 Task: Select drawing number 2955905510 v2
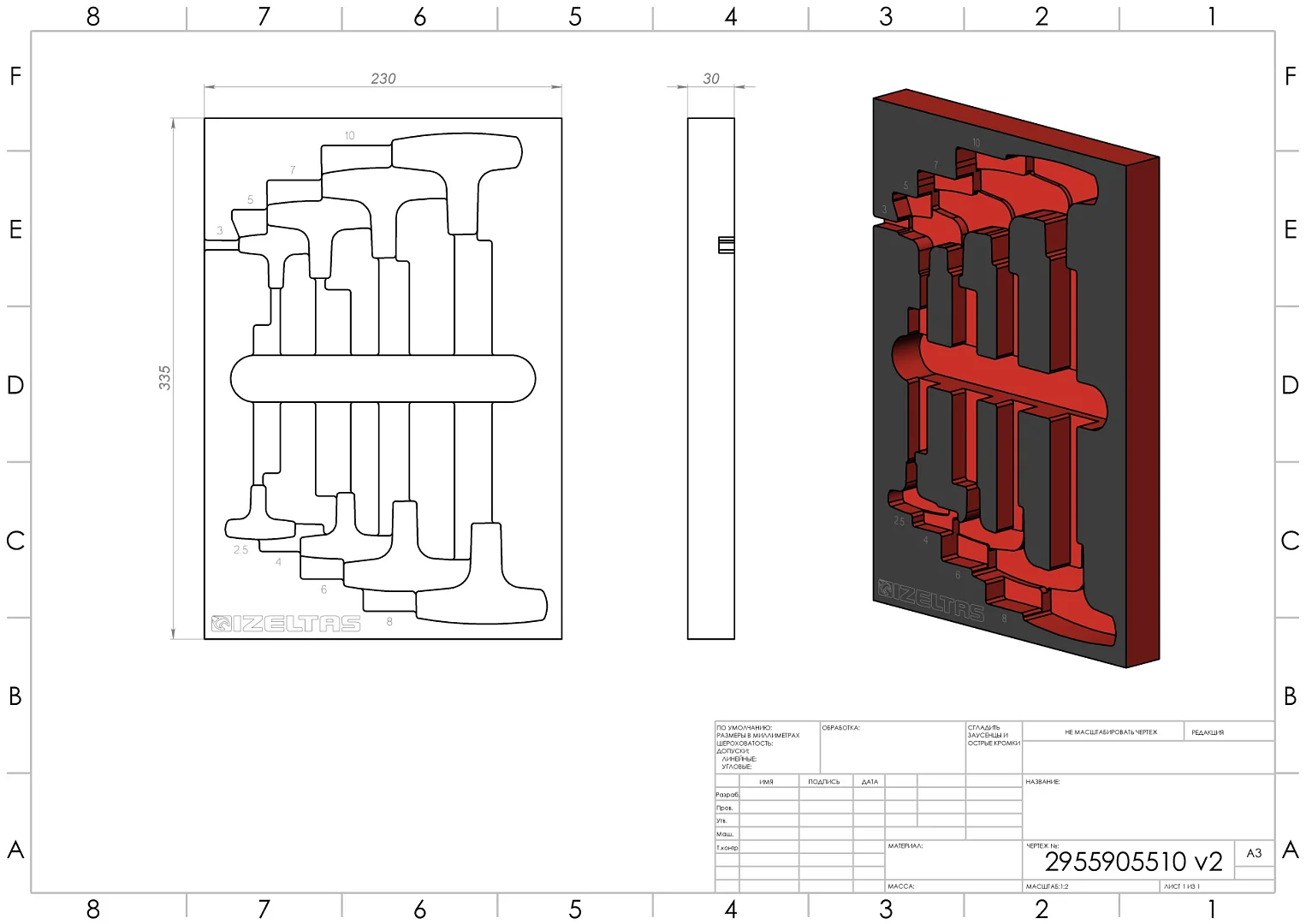[x=1132, y=862]
